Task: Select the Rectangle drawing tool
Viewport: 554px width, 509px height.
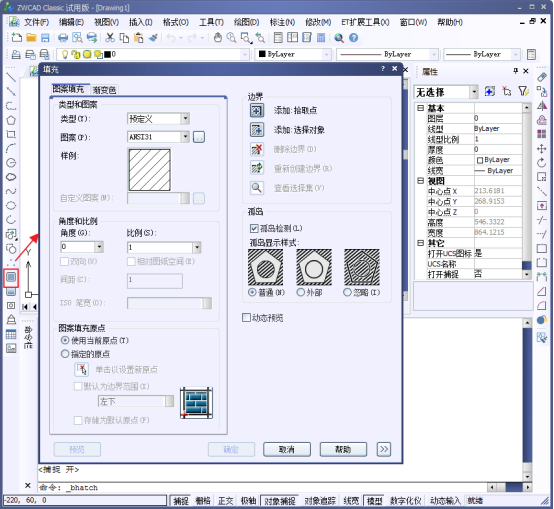Action: (x=11, y=134)
